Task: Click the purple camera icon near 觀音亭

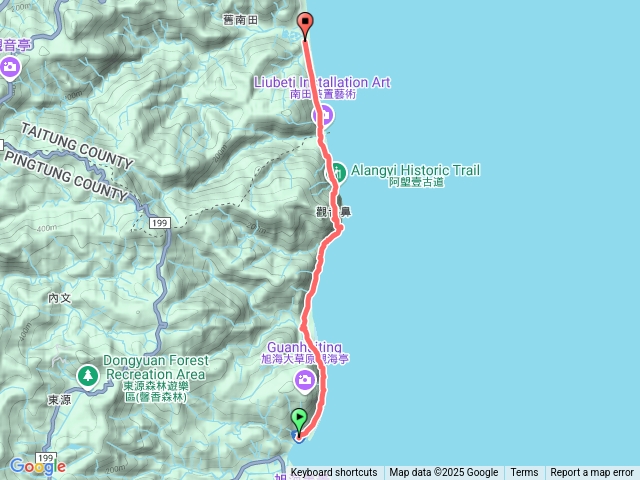Action: (x=10, y=67)
